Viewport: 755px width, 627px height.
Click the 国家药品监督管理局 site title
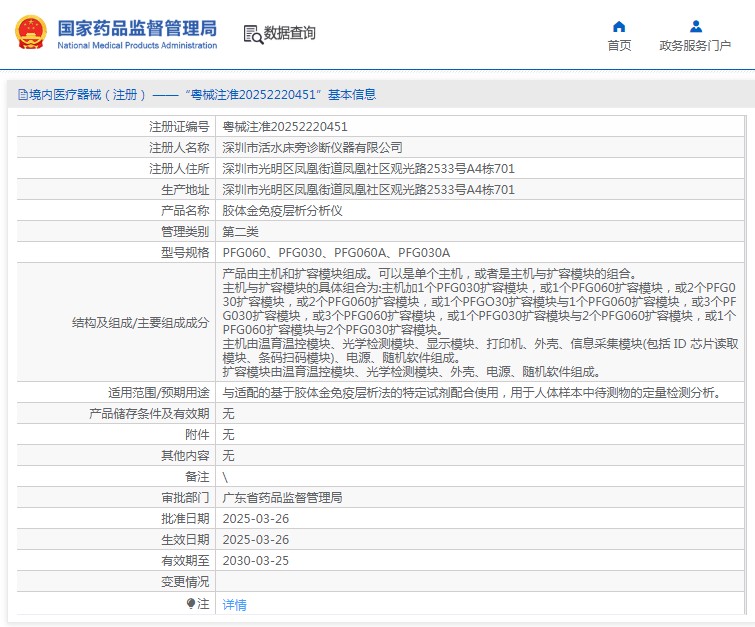137,27
